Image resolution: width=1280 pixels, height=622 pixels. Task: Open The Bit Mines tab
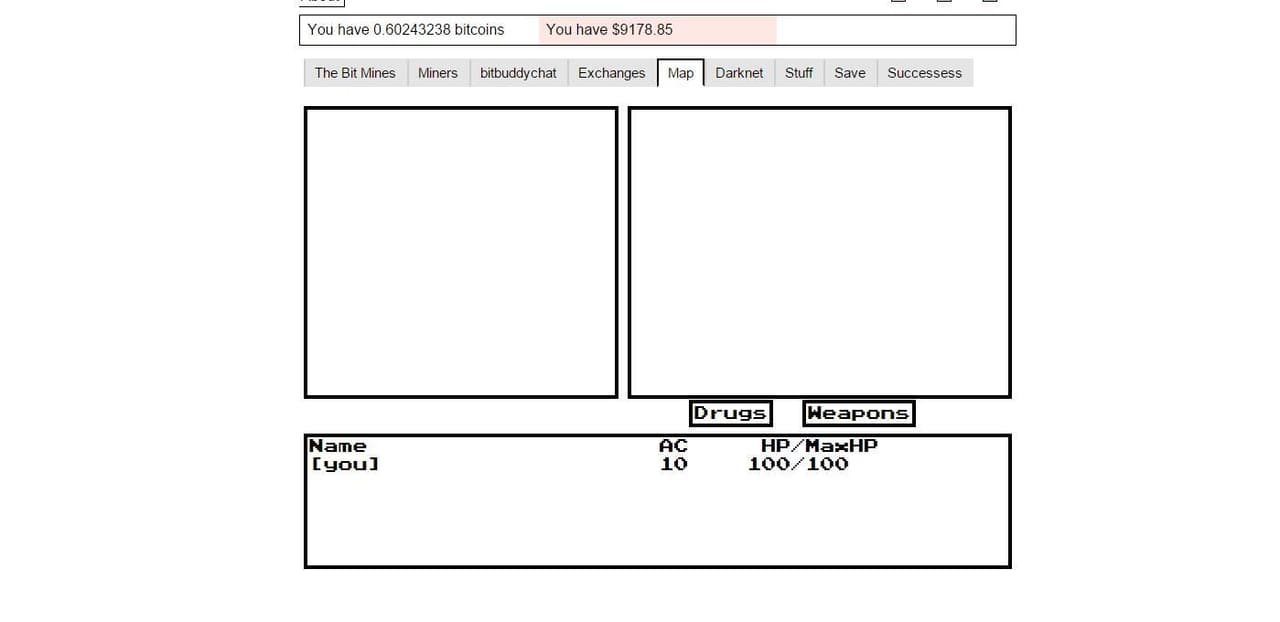(355, 73)
